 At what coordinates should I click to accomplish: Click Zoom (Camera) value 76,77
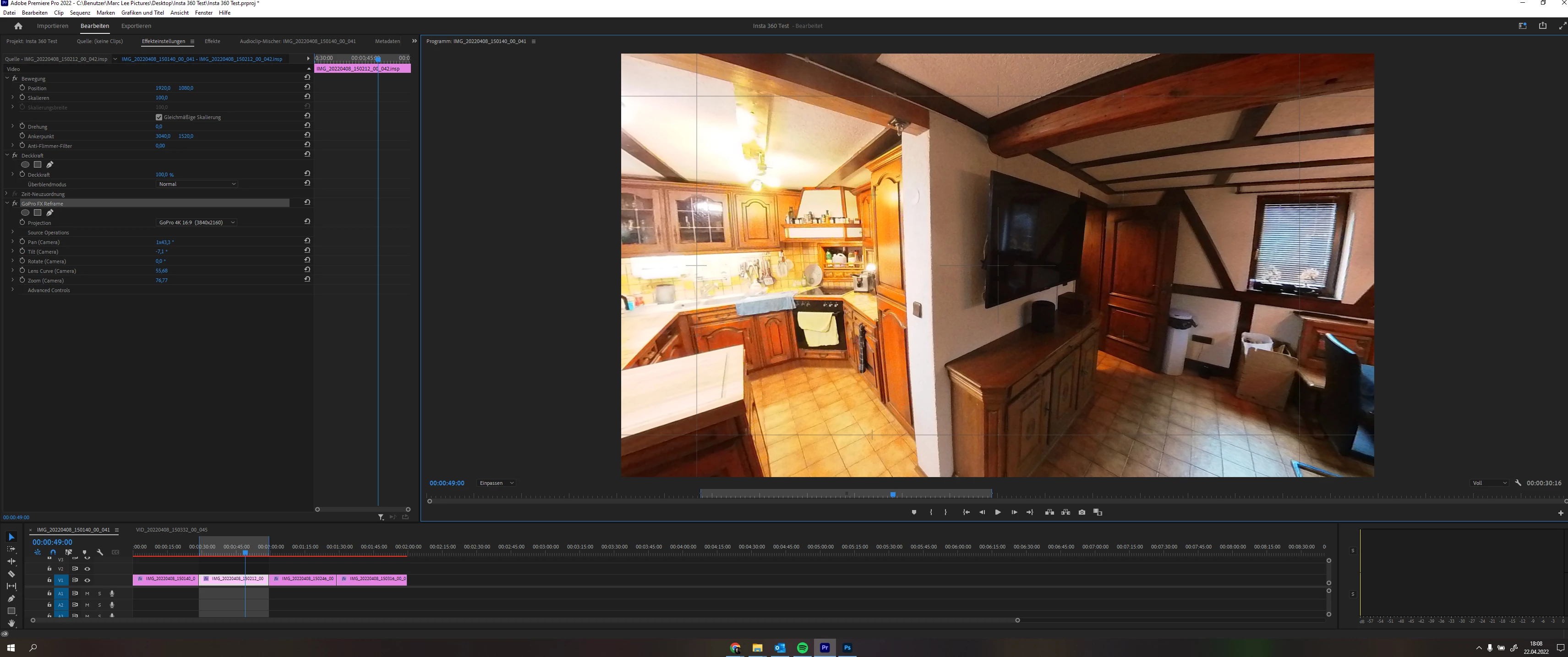(161, 281)
